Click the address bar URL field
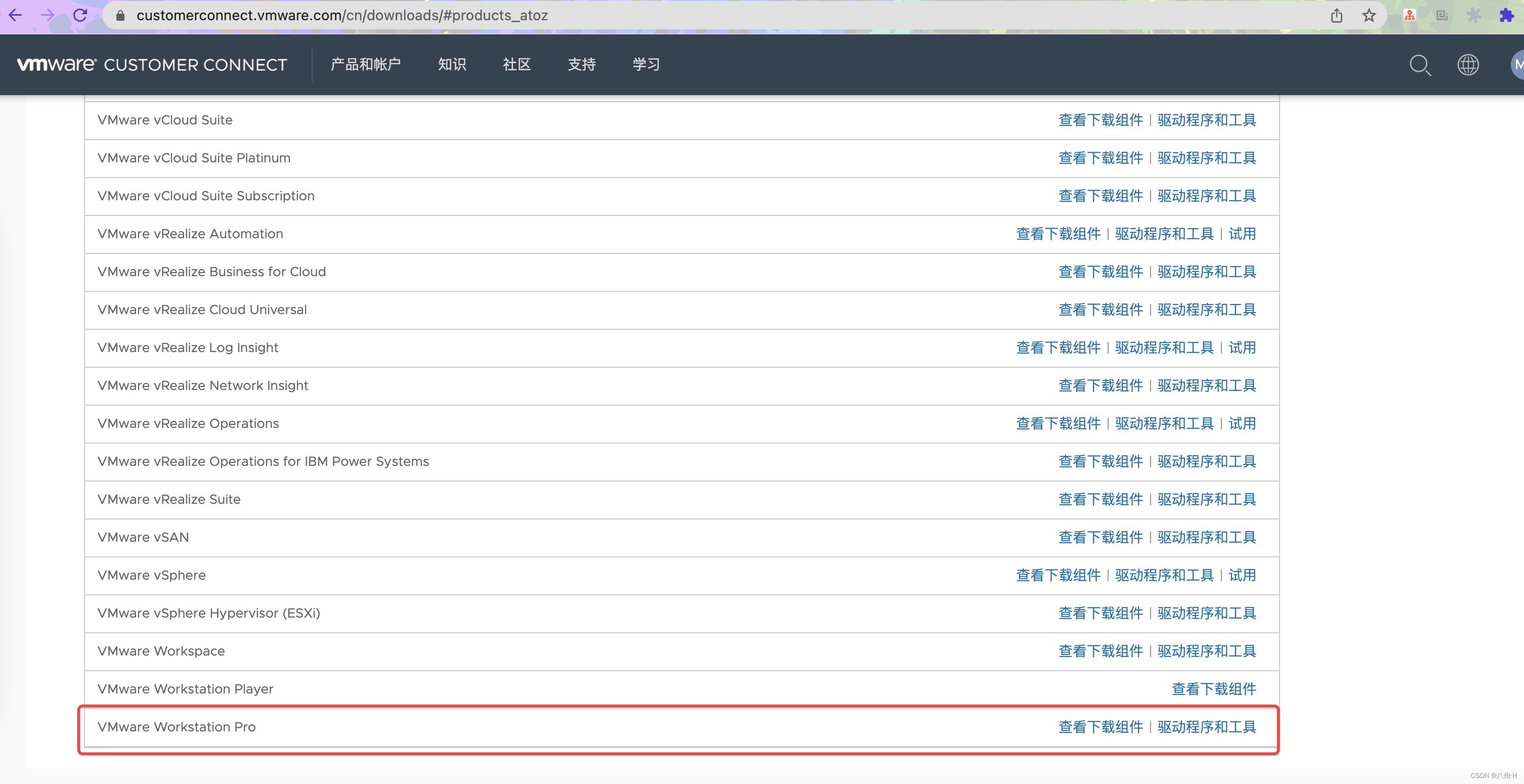 click(710, 15)
